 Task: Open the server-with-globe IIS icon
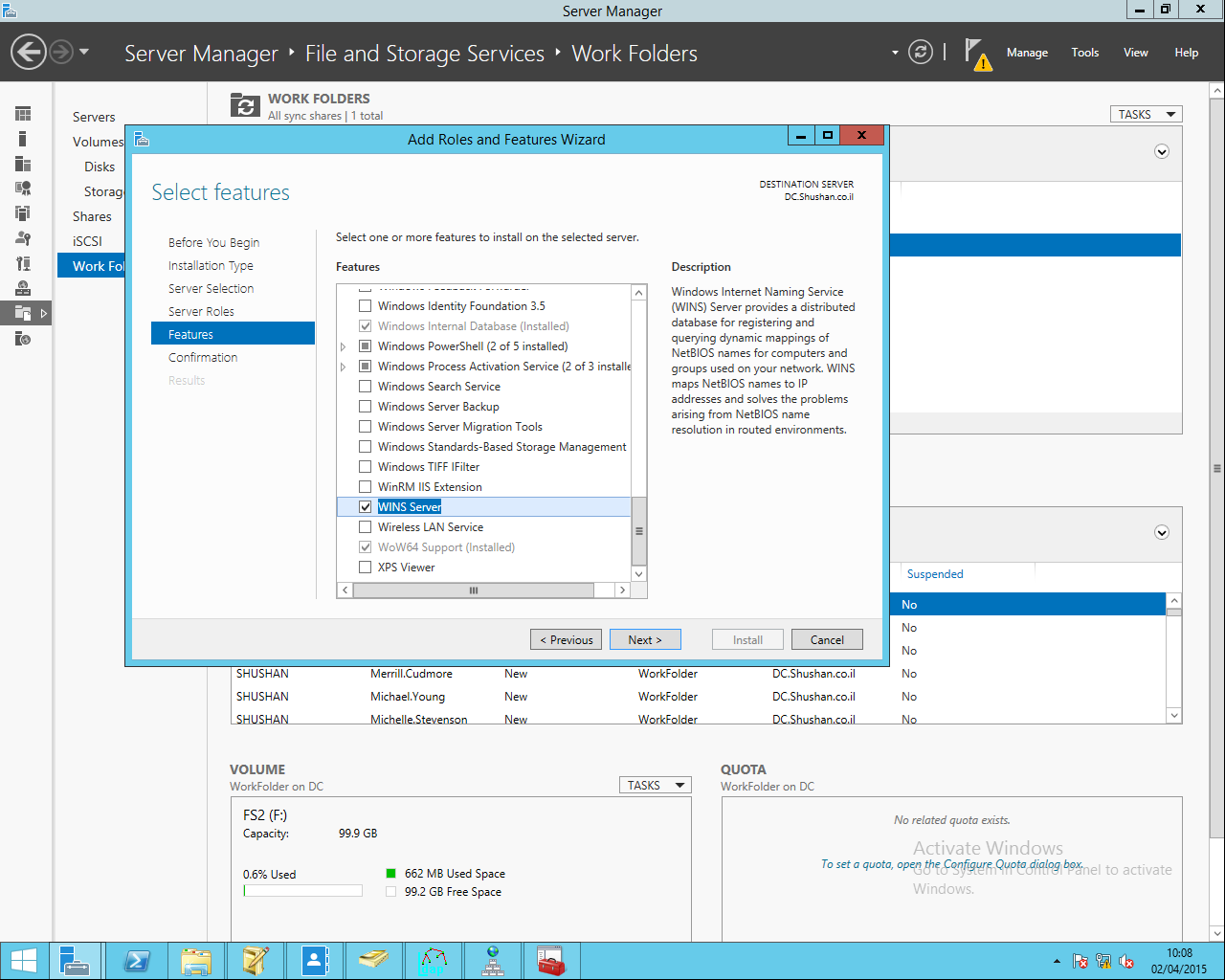point(23,338)
